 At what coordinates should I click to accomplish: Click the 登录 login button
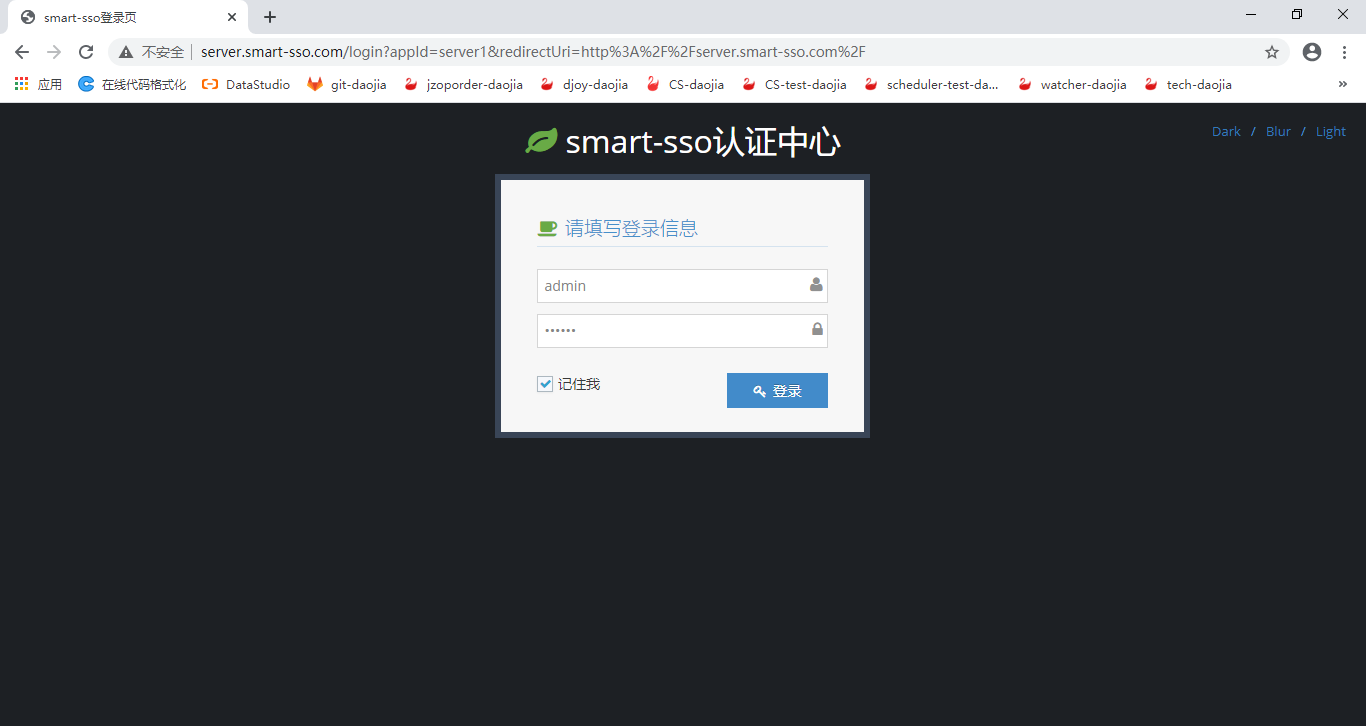pos(777,390)
